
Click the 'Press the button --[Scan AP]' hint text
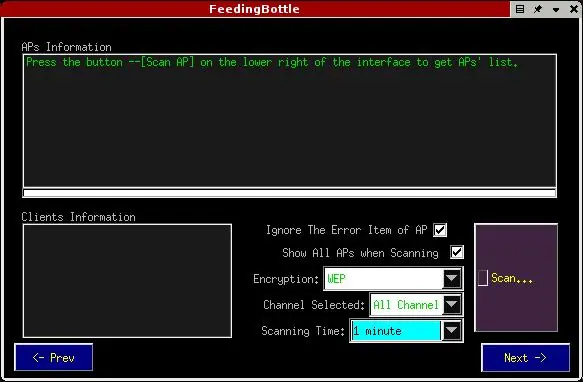pos(272,62)
